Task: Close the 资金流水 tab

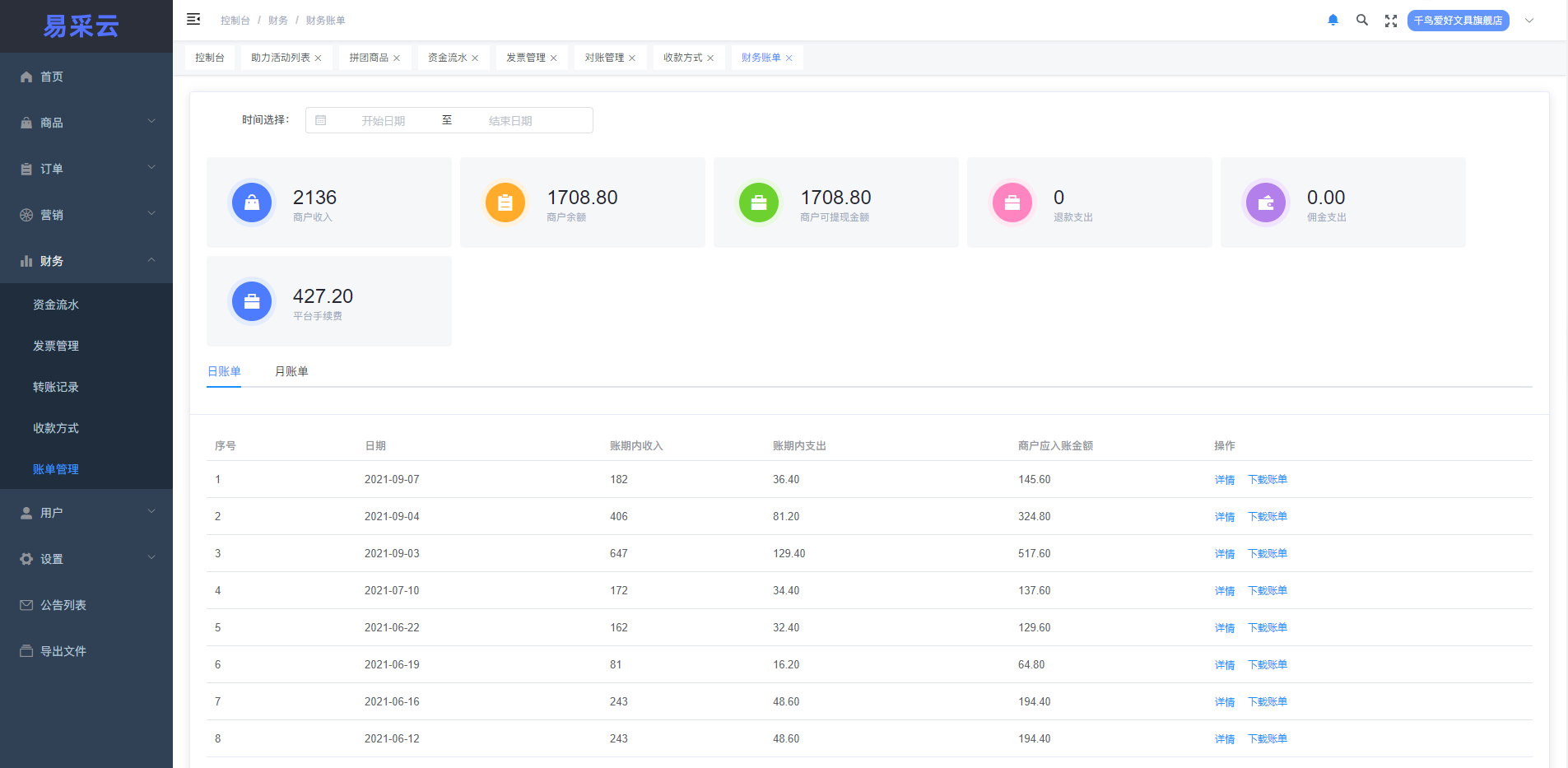Action: point(475,58)
